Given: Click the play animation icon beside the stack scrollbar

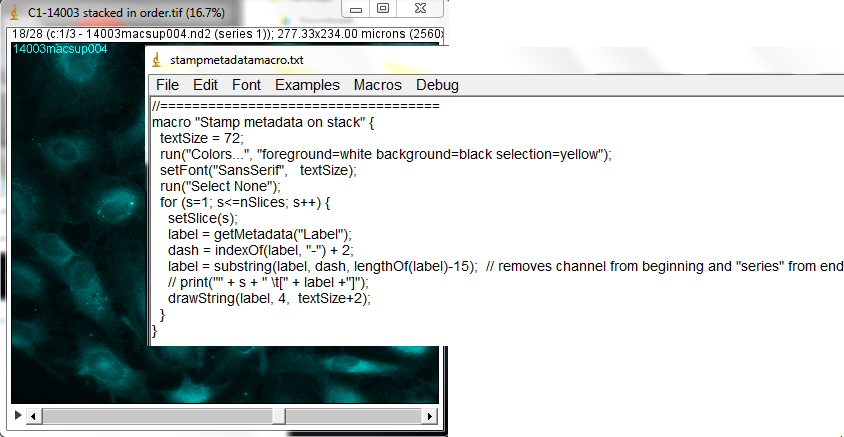Looking at the screenshot, I should [17, 415].
